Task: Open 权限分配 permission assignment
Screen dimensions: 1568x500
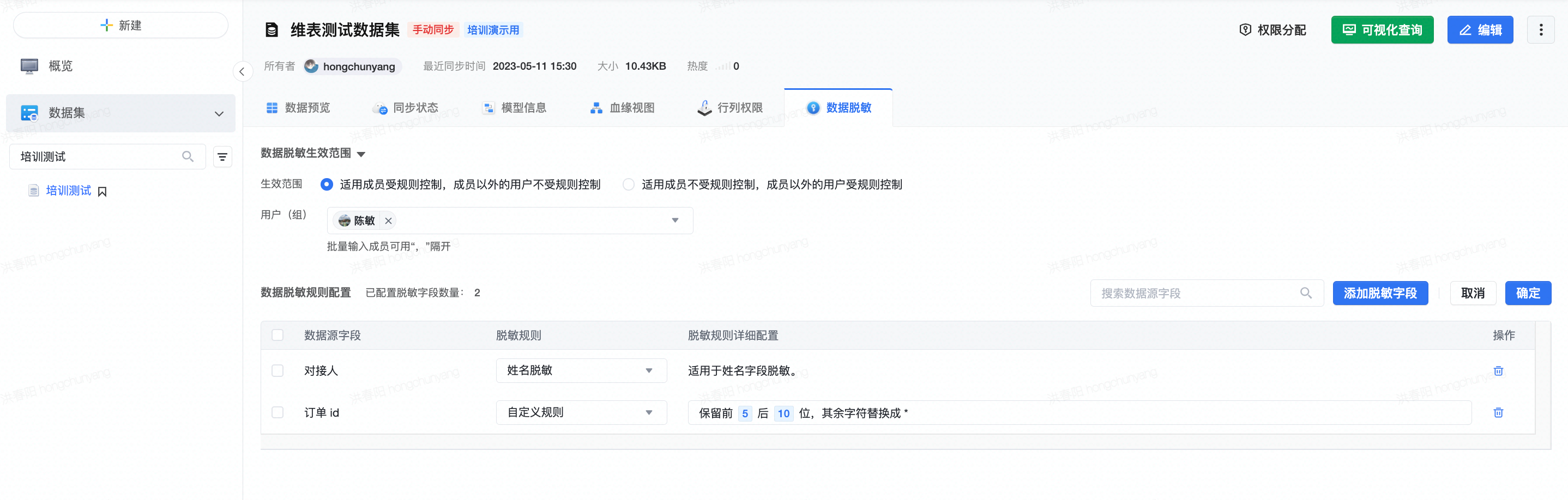Action: pyautogui.click(x=1272, y=30)
